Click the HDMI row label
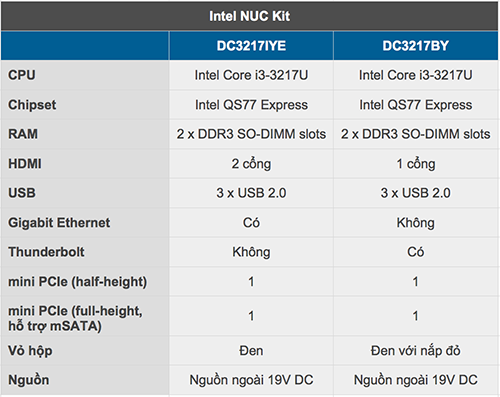This screenshot has width=500, height=397. (x=25, y=164)
